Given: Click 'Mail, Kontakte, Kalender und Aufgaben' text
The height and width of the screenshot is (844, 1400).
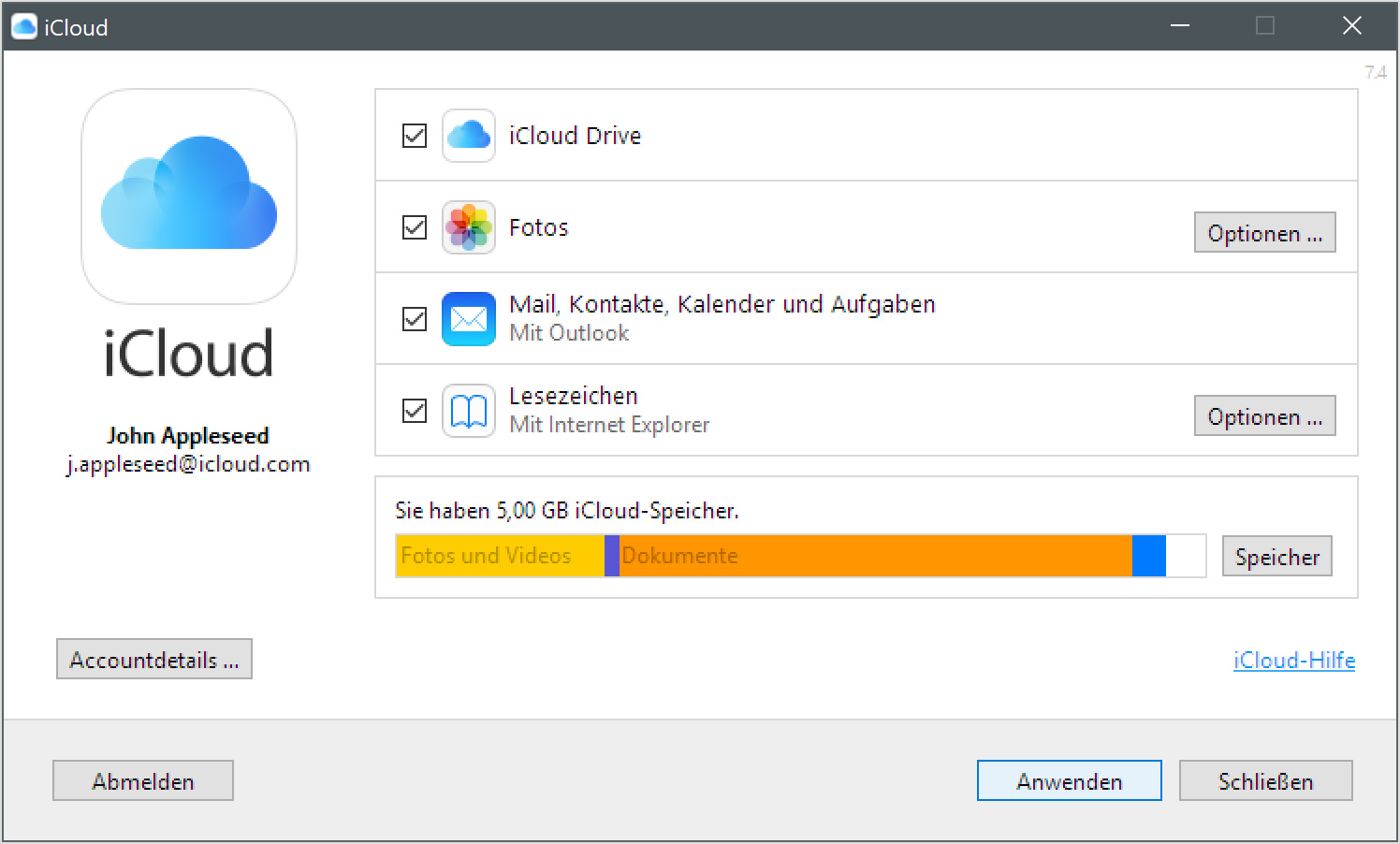Looking at the screenshot, I should pyautogui.click(x=722, y=304).
